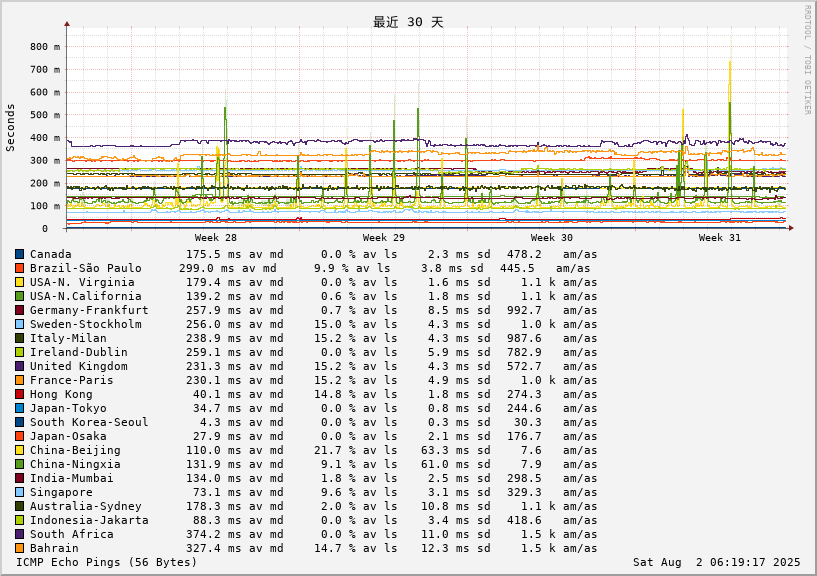Click the "Seconds" y-axis title
817x576 pixels.
pos(10,128)
